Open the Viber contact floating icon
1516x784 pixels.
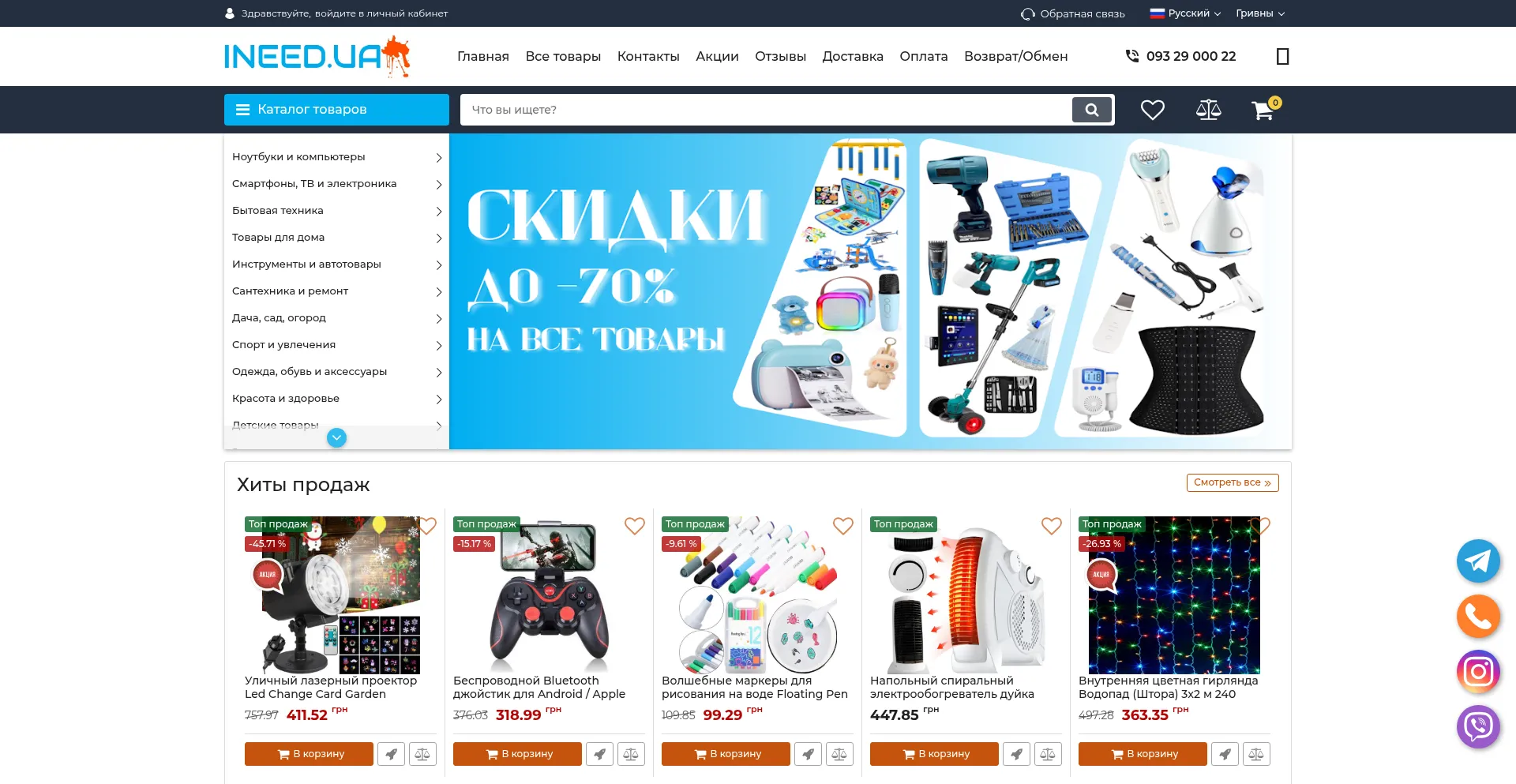coord(1478,726)
